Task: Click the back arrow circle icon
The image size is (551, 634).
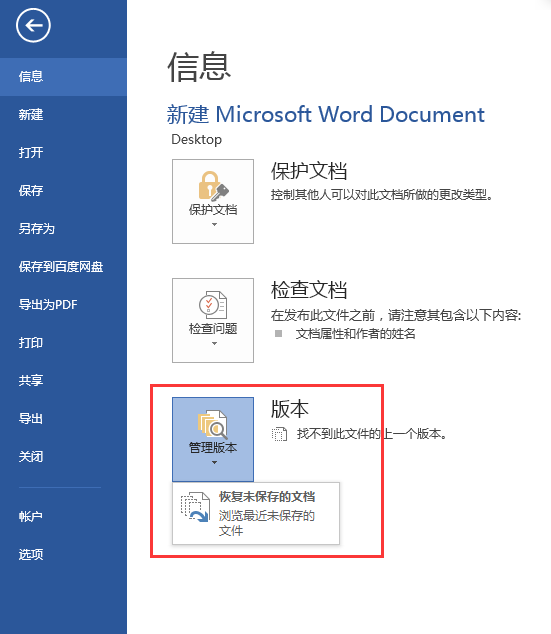Action: pos(33,25)
